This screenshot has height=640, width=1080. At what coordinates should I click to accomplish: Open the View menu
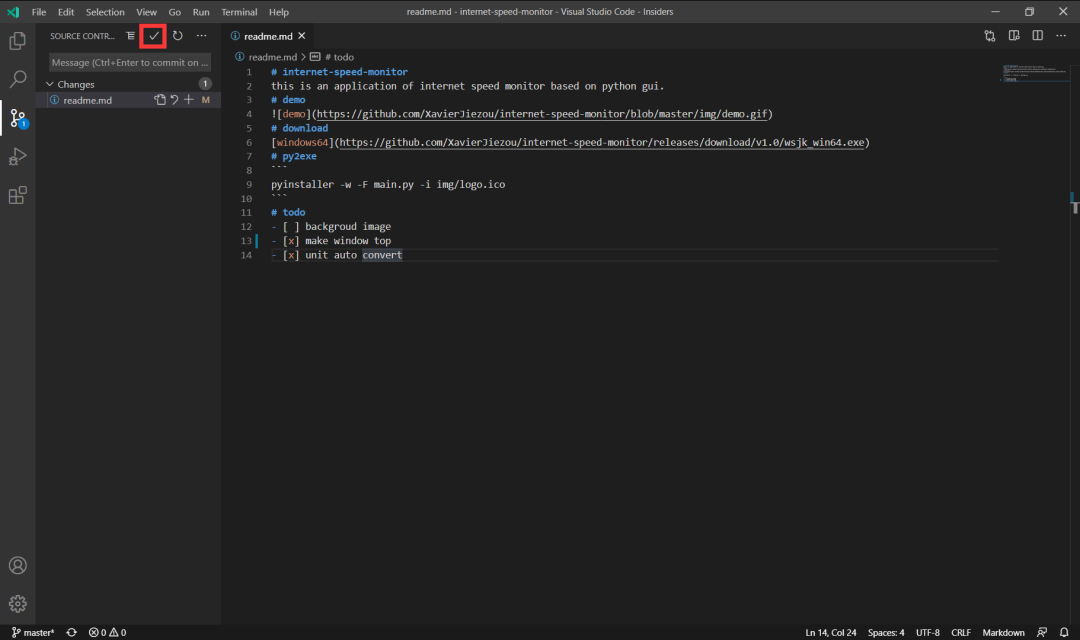[146, 12]
